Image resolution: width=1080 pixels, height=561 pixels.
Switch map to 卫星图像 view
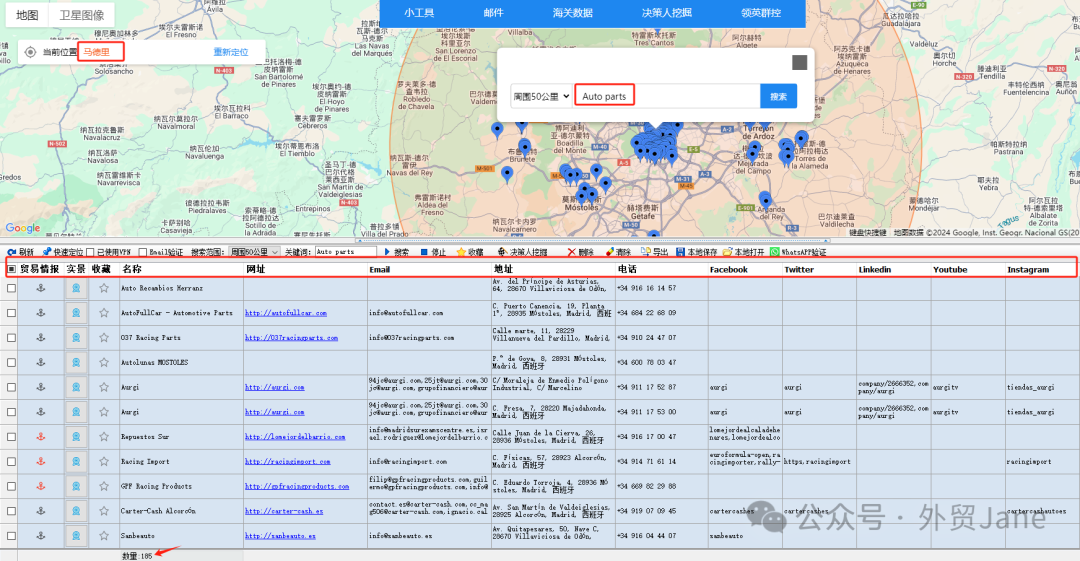[x=82, y=15]
